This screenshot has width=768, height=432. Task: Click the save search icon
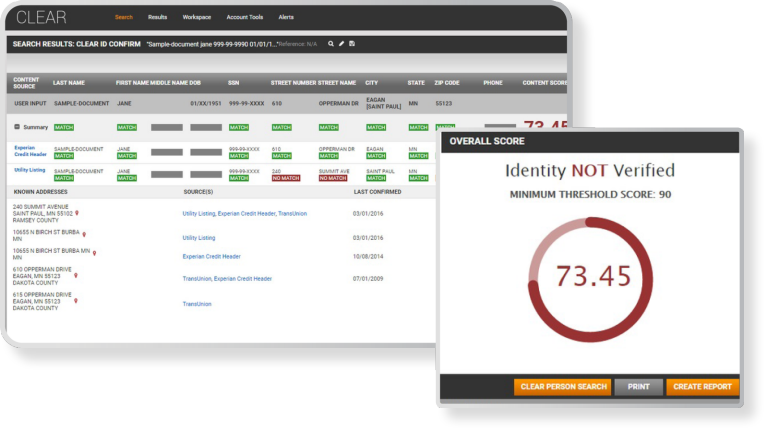click(352, 44)
